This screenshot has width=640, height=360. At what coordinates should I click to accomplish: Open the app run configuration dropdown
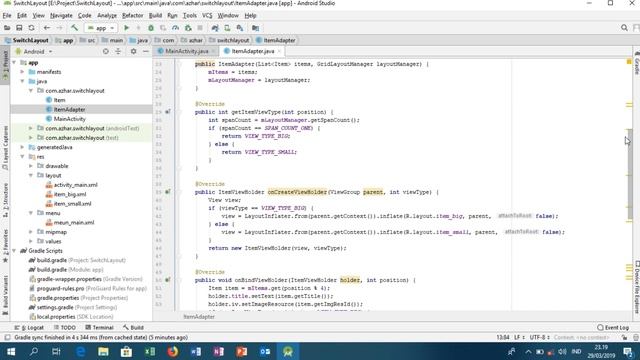pos(100,28)
